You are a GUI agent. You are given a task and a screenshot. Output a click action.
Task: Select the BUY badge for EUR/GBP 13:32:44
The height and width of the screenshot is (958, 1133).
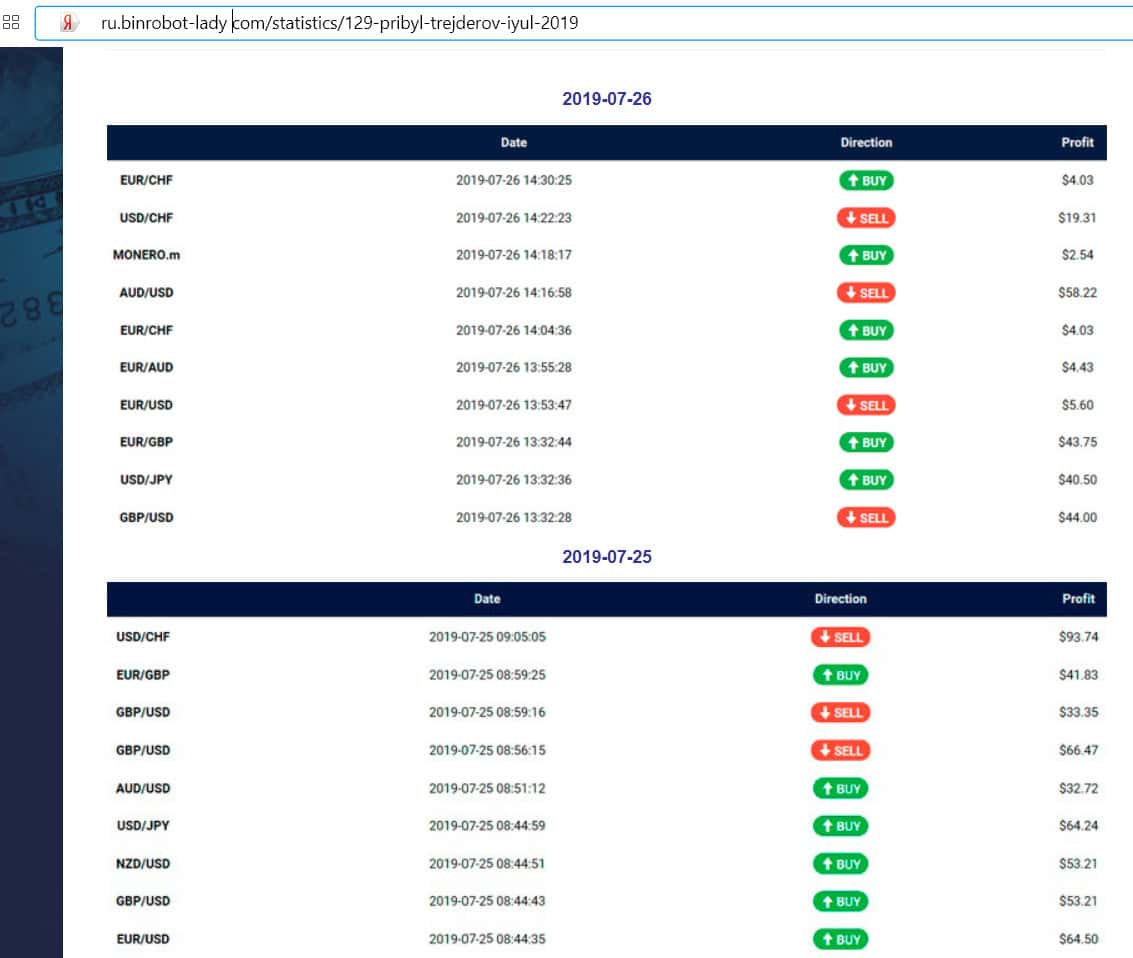click(x=865, y=442)
